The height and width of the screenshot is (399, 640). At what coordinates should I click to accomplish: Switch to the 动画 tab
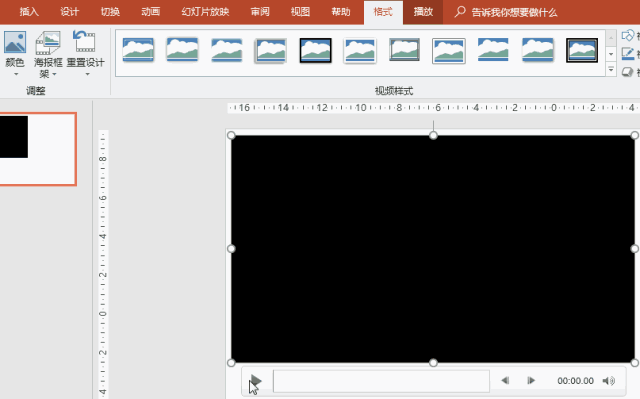tap(151, 12)
